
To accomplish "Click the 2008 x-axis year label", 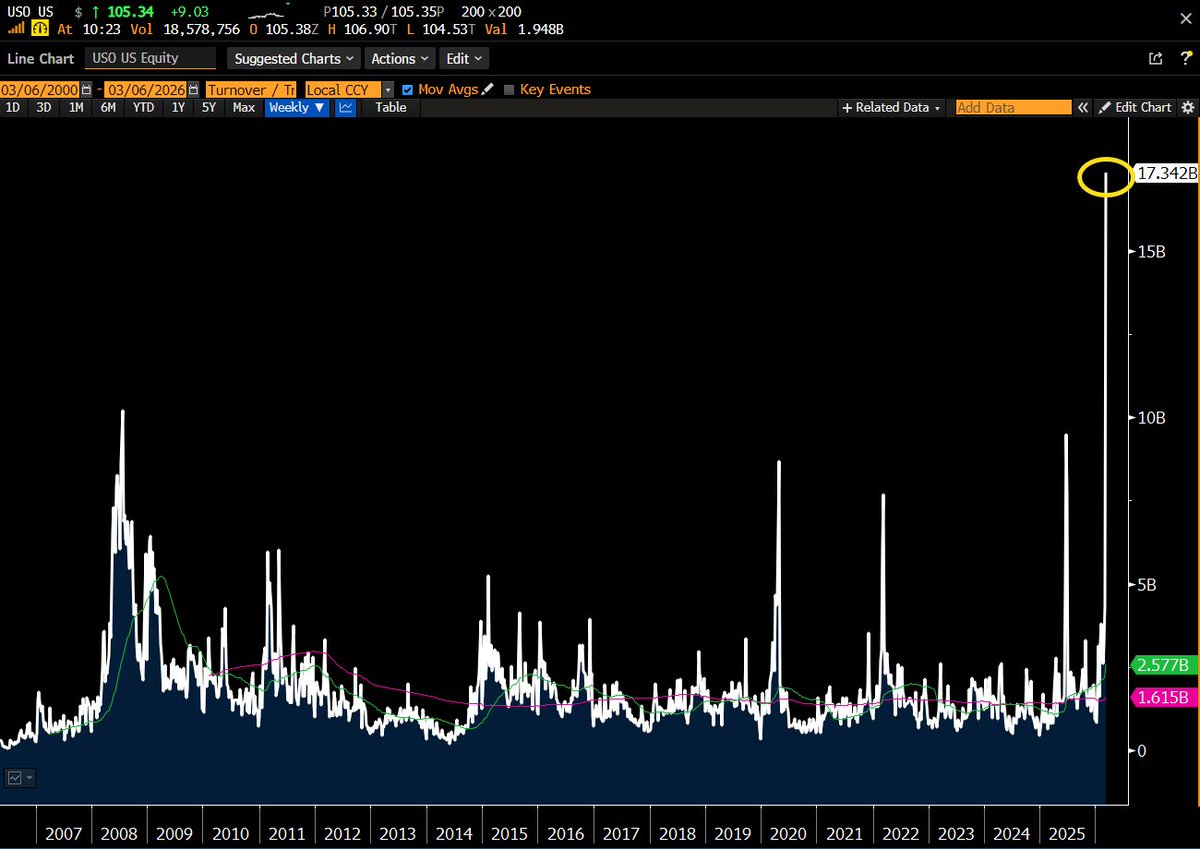I will 119,833.
